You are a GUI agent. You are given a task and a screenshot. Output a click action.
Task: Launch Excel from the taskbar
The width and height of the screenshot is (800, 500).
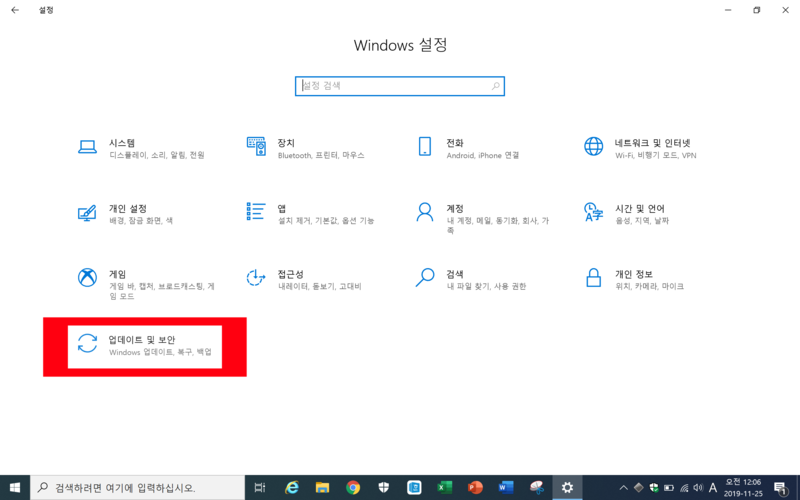click(444, 488)
